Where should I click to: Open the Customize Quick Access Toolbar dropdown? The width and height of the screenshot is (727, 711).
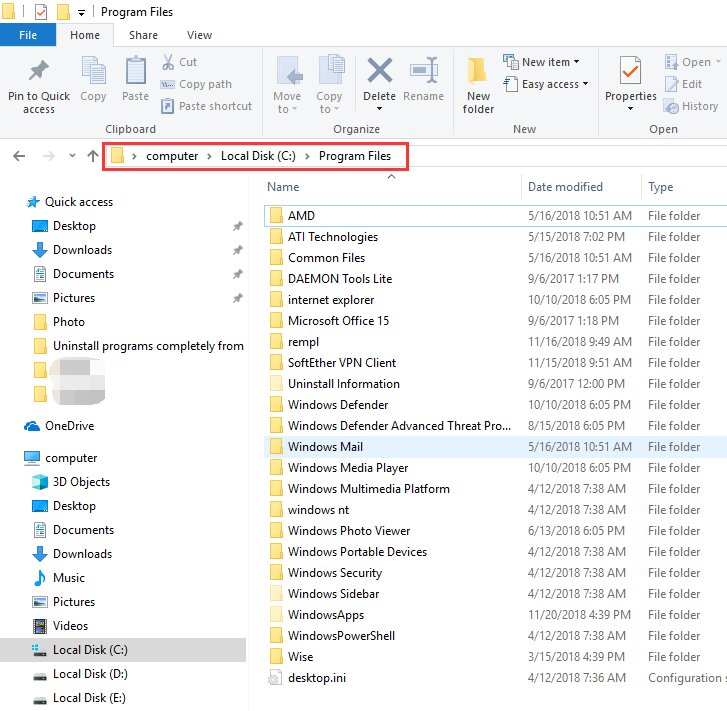tap(81, 13)
